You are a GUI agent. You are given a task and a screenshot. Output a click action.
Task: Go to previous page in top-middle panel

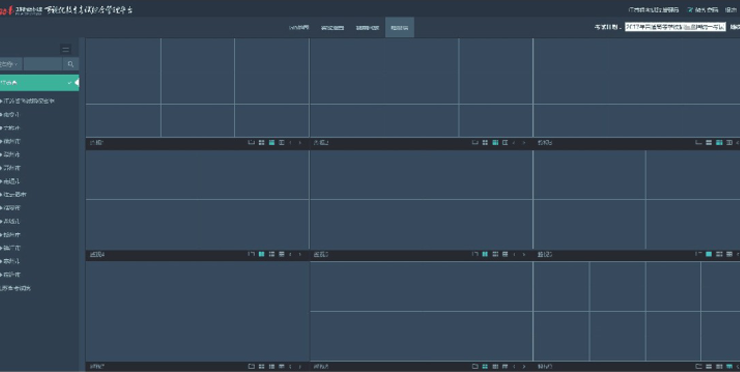click(x=514, y=143)
